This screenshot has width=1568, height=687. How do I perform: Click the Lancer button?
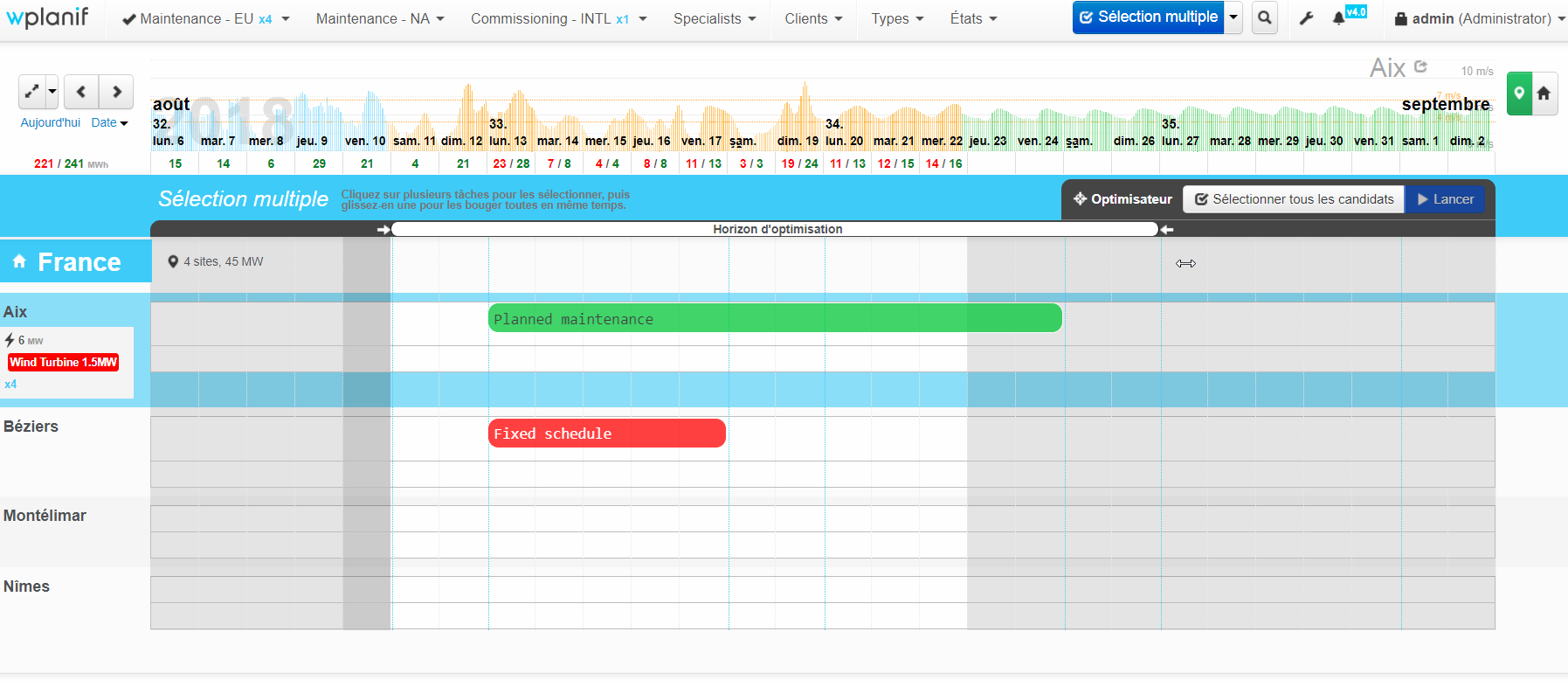tap(1445, 199)
